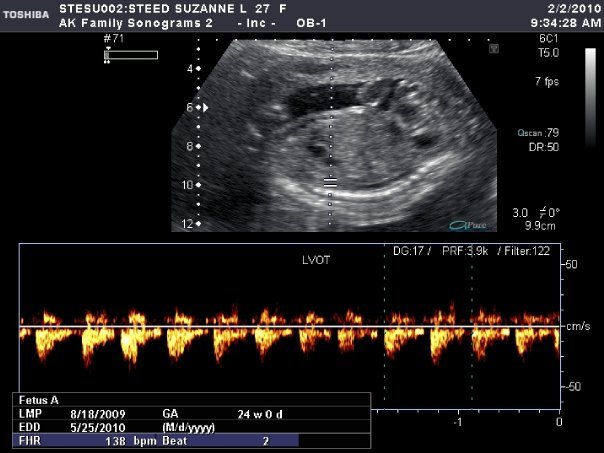604x453 pixels.
Task: Click the depth scale marker 4
Action: pos(190,69)
